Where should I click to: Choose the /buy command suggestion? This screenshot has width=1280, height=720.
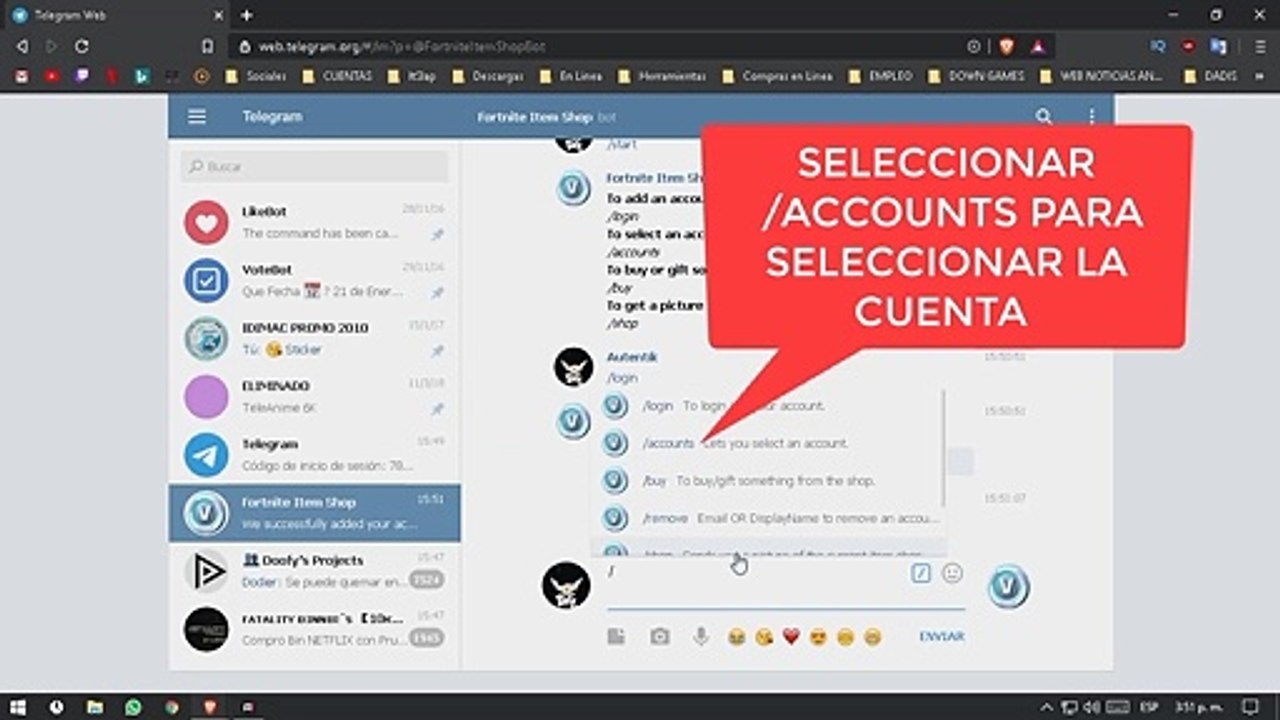768,481
